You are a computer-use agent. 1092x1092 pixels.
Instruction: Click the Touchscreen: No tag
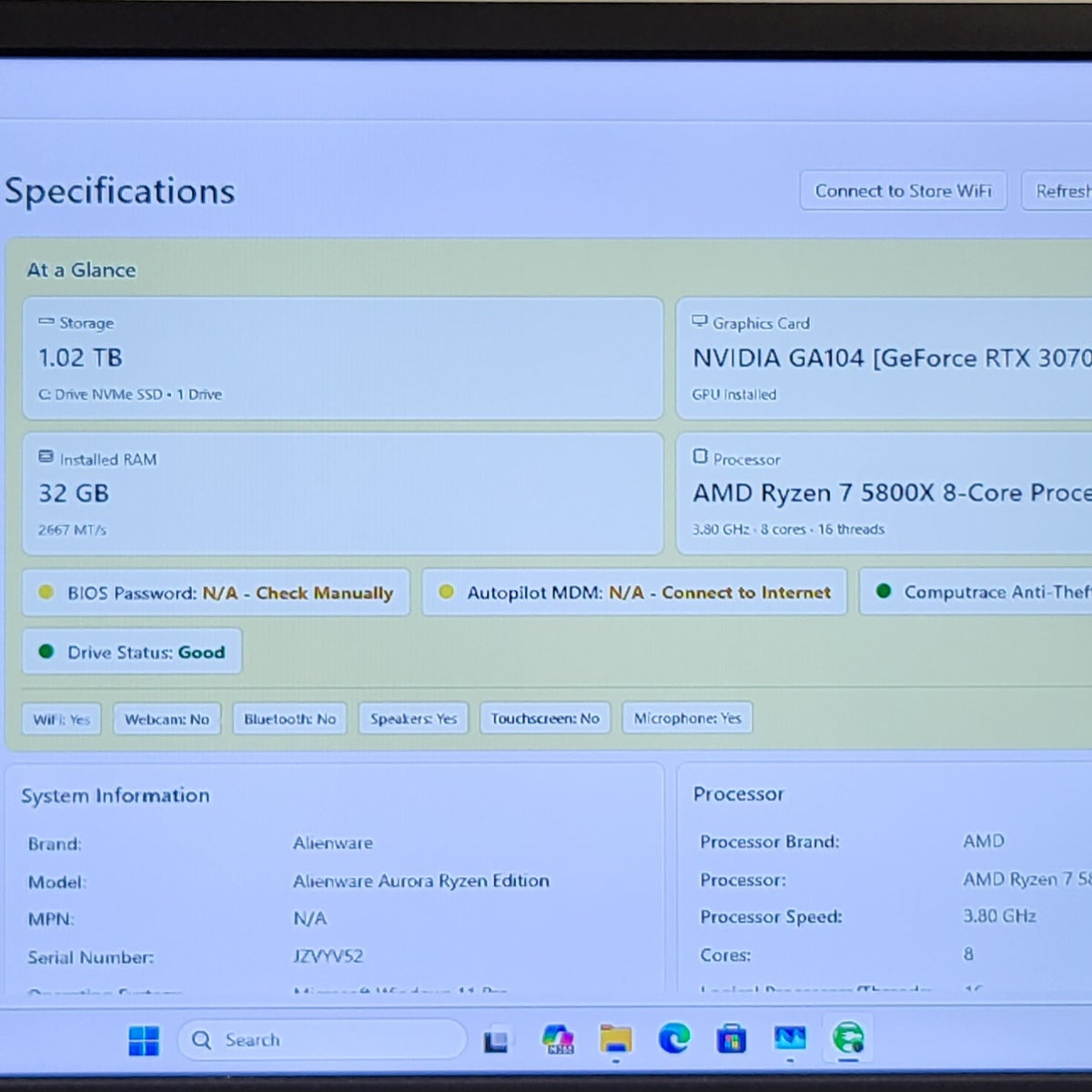coord(545,719)
